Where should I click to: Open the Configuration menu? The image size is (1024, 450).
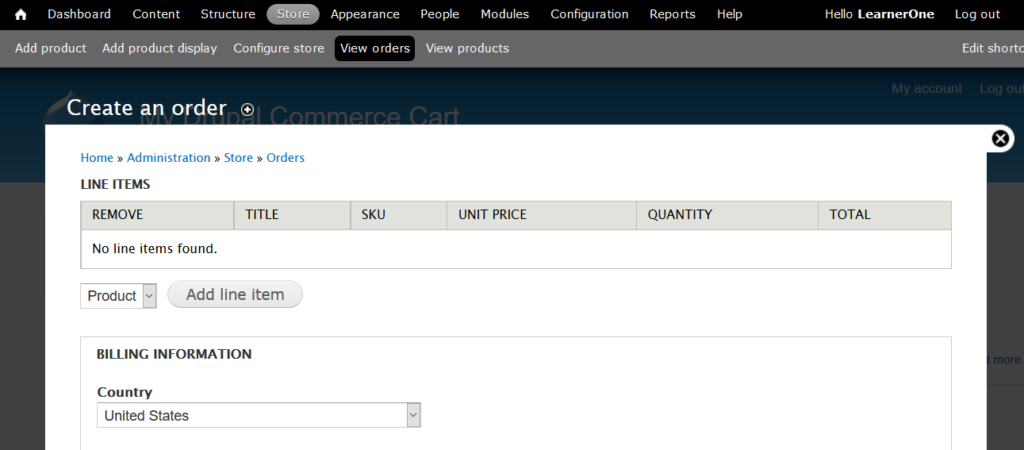pyautogui.click(x=590, y=14)
